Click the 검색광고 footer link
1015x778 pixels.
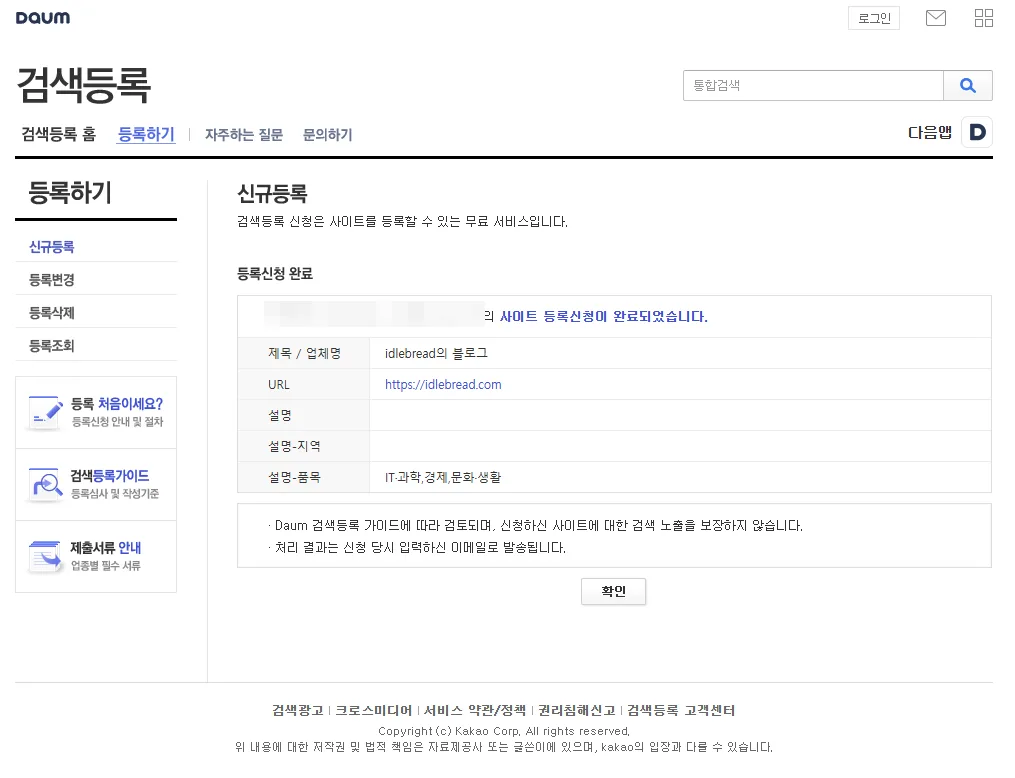coord(298,711)
